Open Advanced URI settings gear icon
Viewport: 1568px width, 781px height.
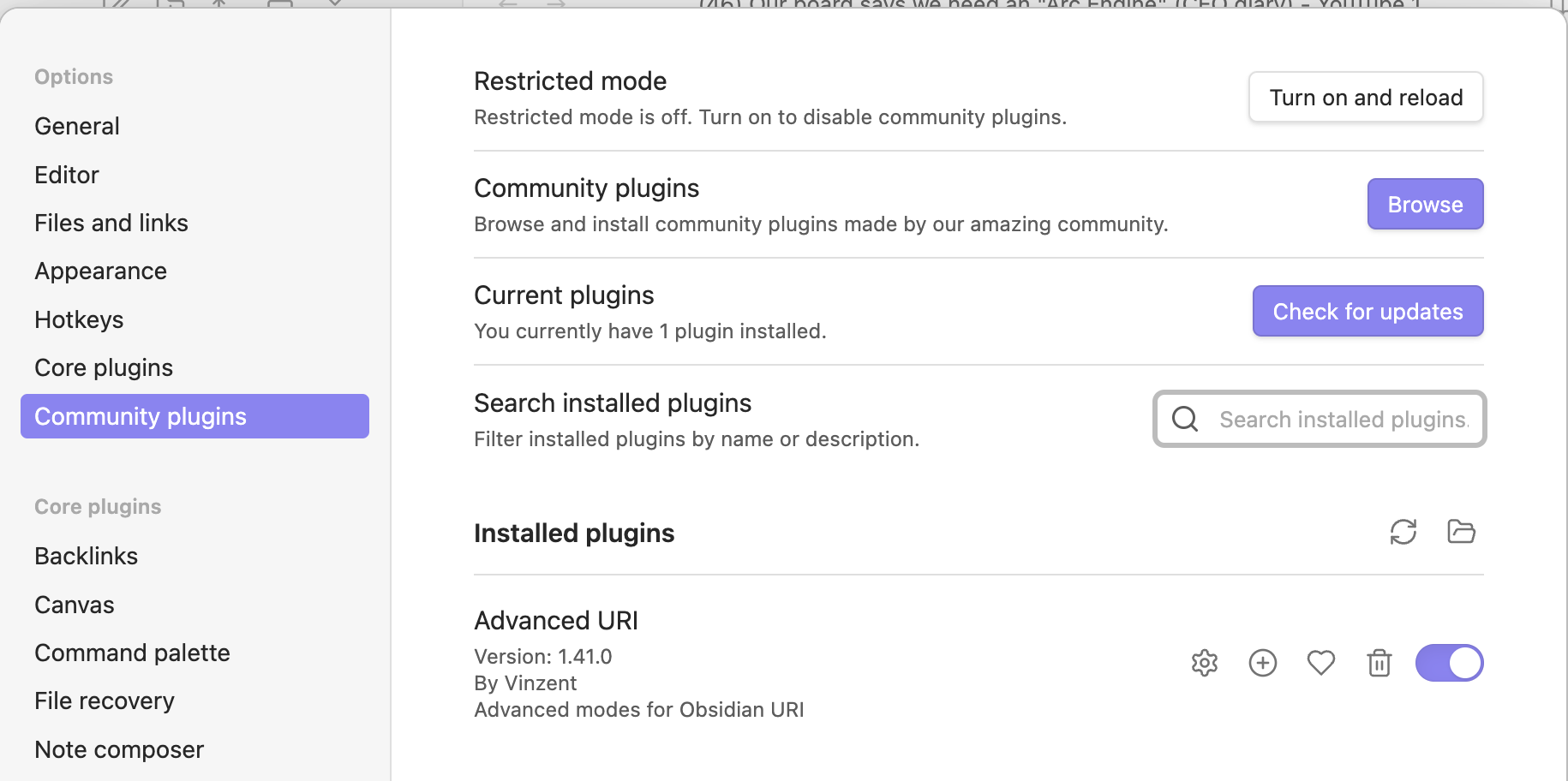(x=1205, y=663)
